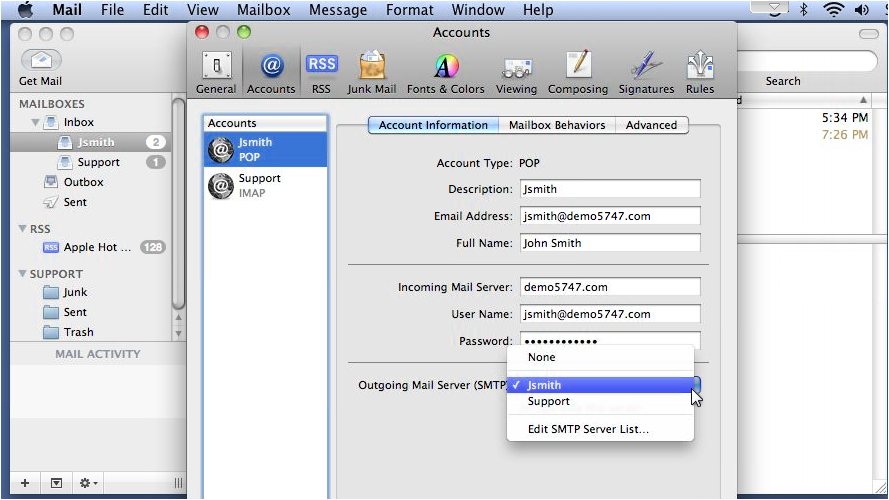Viewport: 889px width, 500px height.
Task: Open RSS preferences pane
Action: pyautogui.click(x=321, y=73)
